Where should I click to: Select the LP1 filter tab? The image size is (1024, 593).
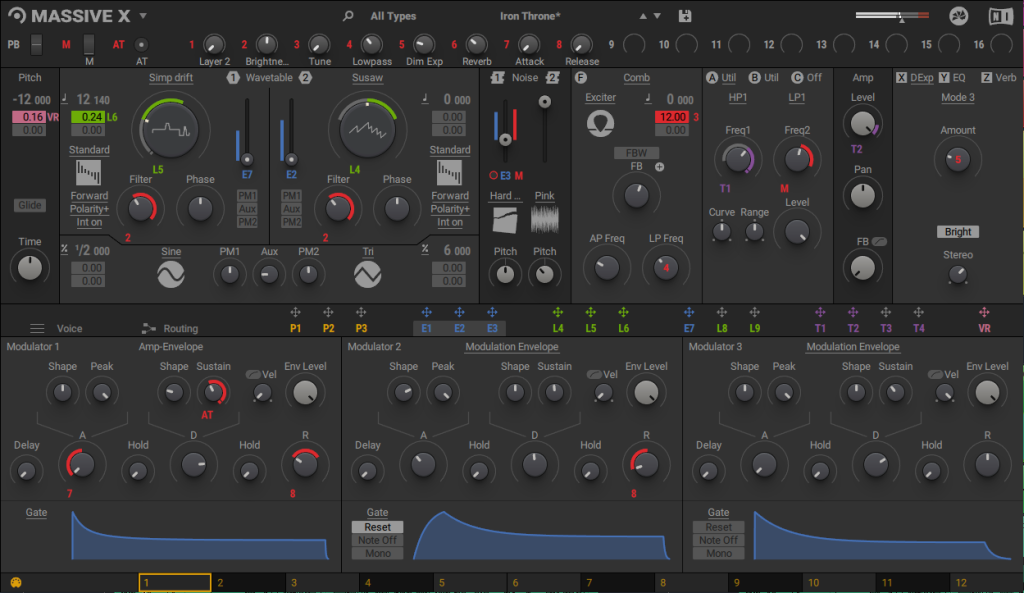click(795, 97)
